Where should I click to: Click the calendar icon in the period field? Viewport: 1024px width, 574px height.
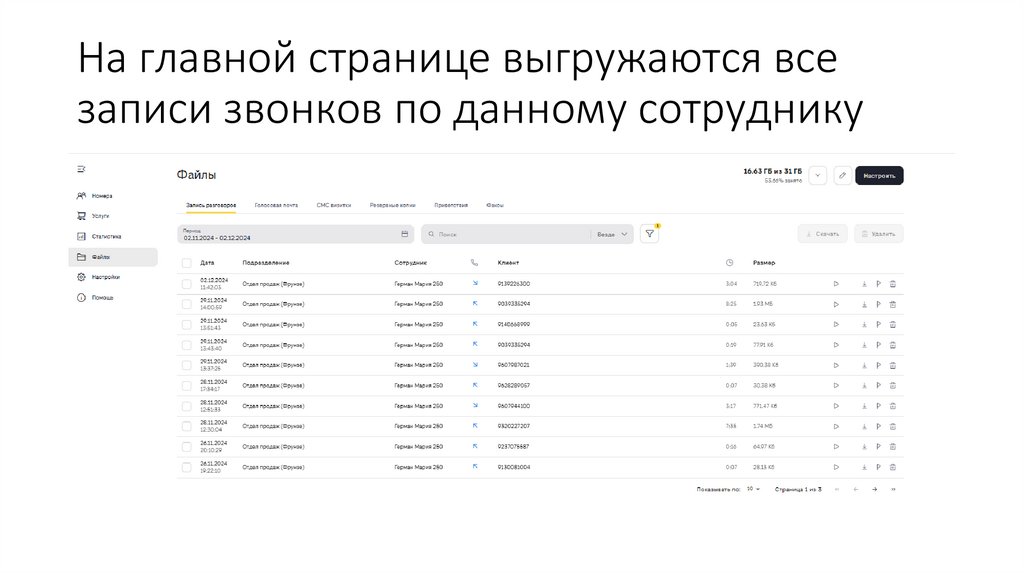coord(404,234)
